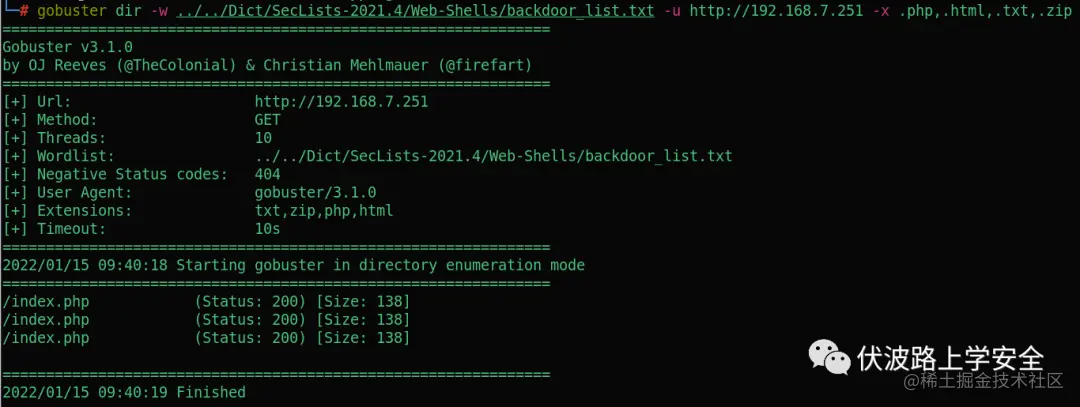Click the root prompt hash symbol
This screenshot has height=407, width=1080.
click(24, 12)
